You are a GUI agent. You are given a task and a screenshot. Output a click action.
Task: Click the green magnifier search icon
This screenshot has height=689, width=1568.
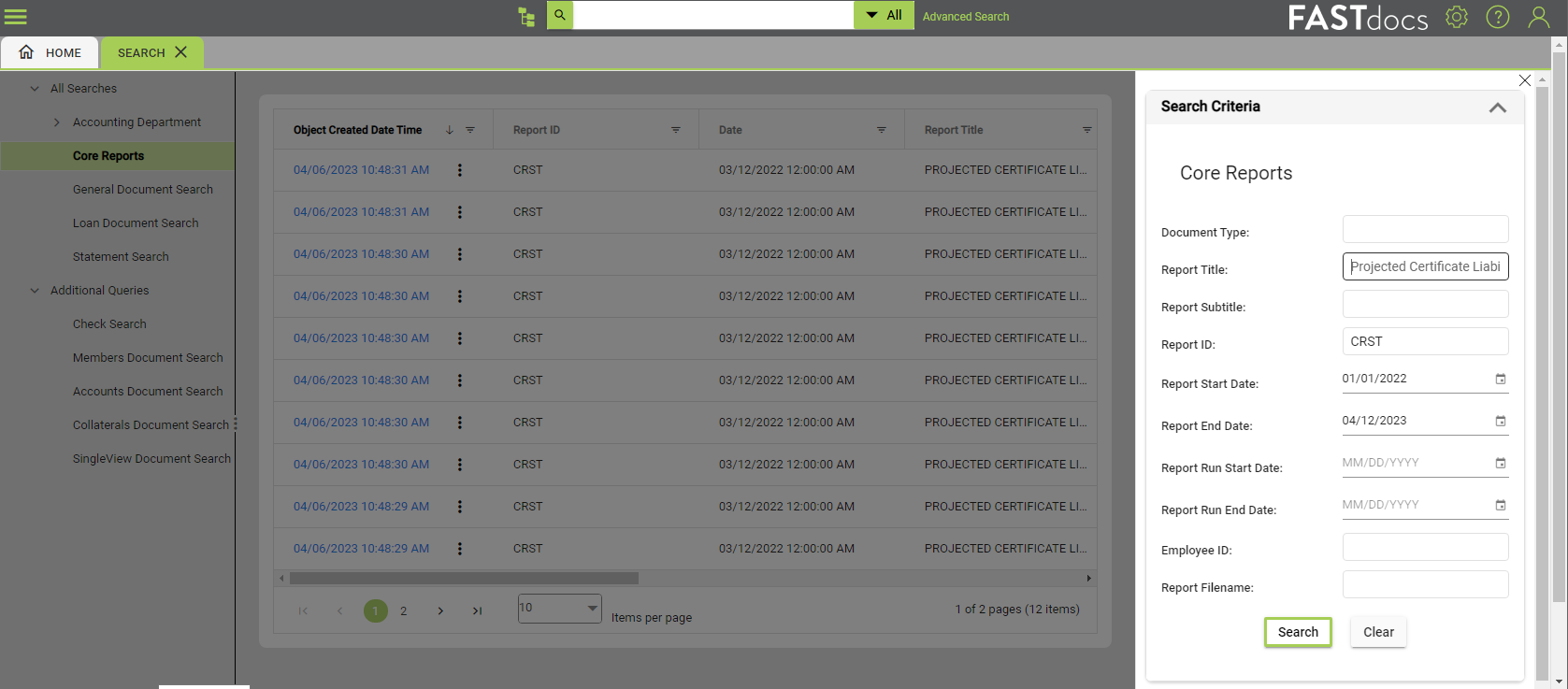tap(560, 15)
